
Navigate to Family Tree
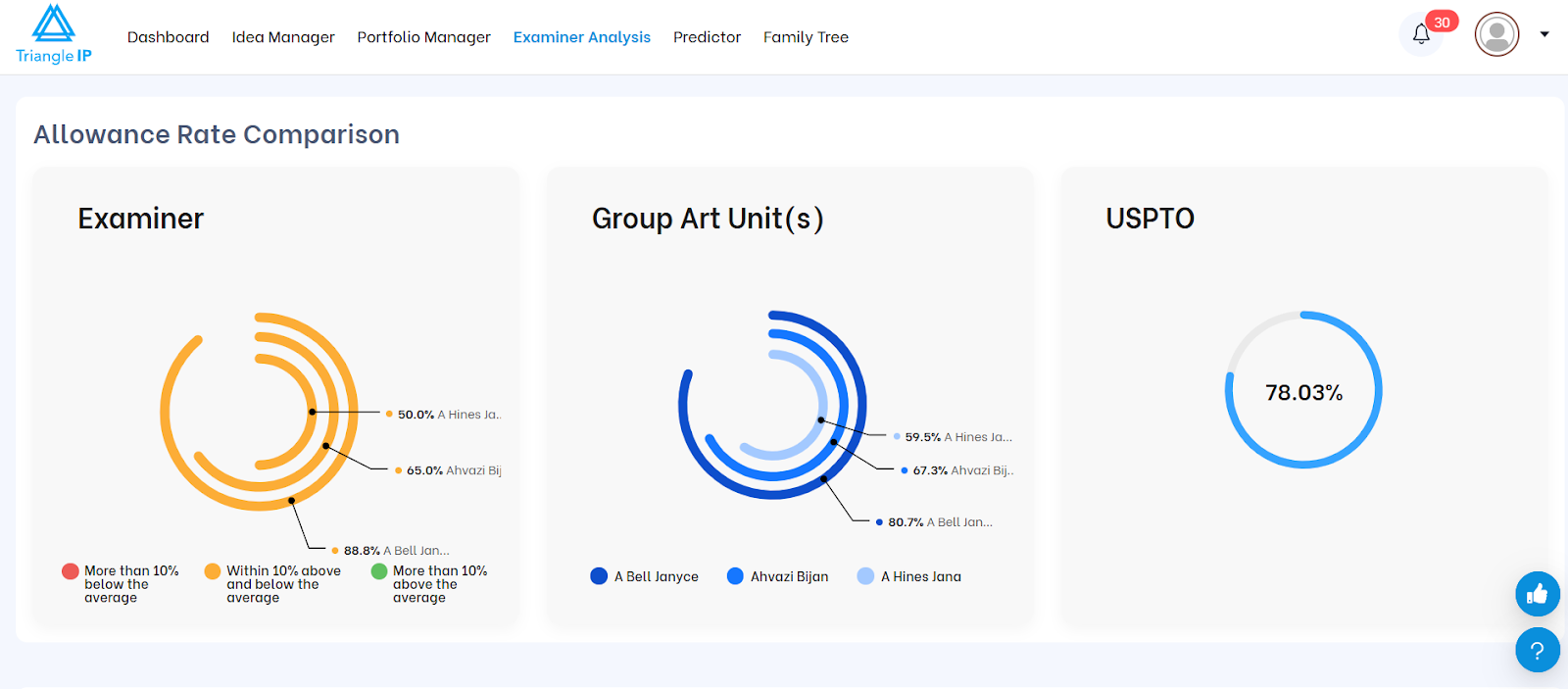coord(806,37)
